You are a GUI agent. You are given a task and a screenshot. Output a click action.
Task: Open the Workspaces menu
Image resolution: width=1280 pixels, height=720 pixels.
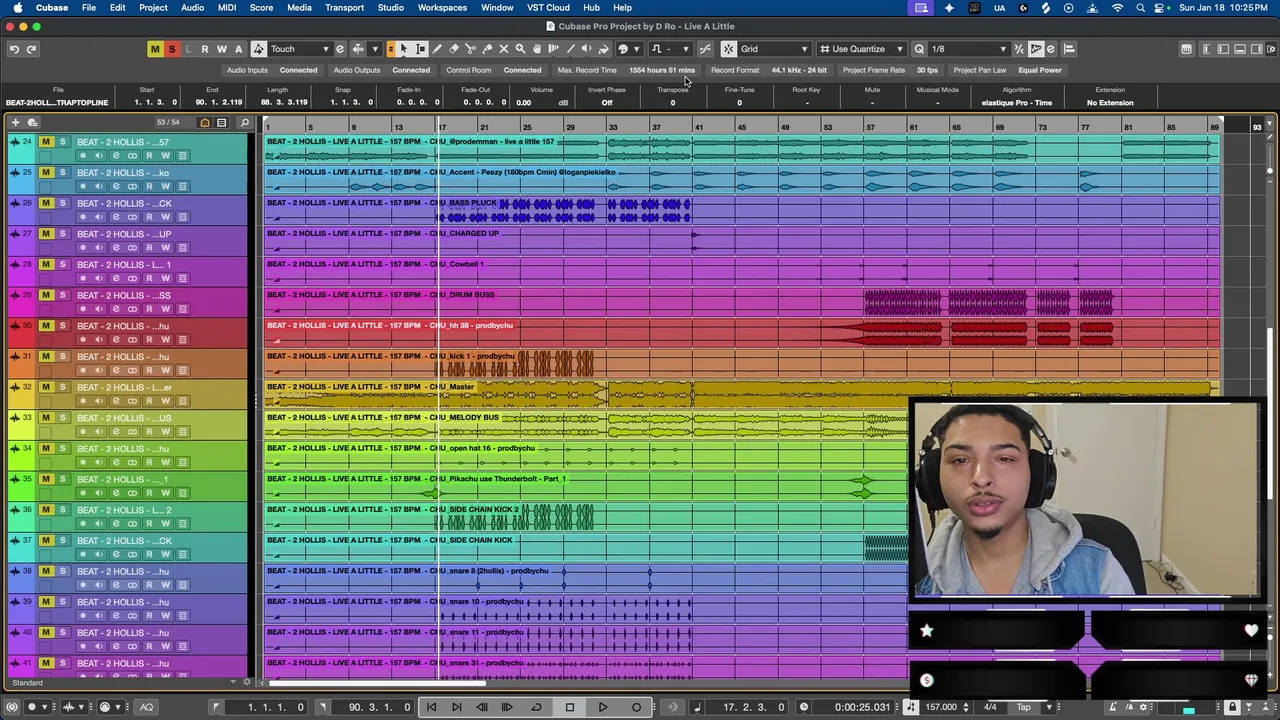click(442, 8)
